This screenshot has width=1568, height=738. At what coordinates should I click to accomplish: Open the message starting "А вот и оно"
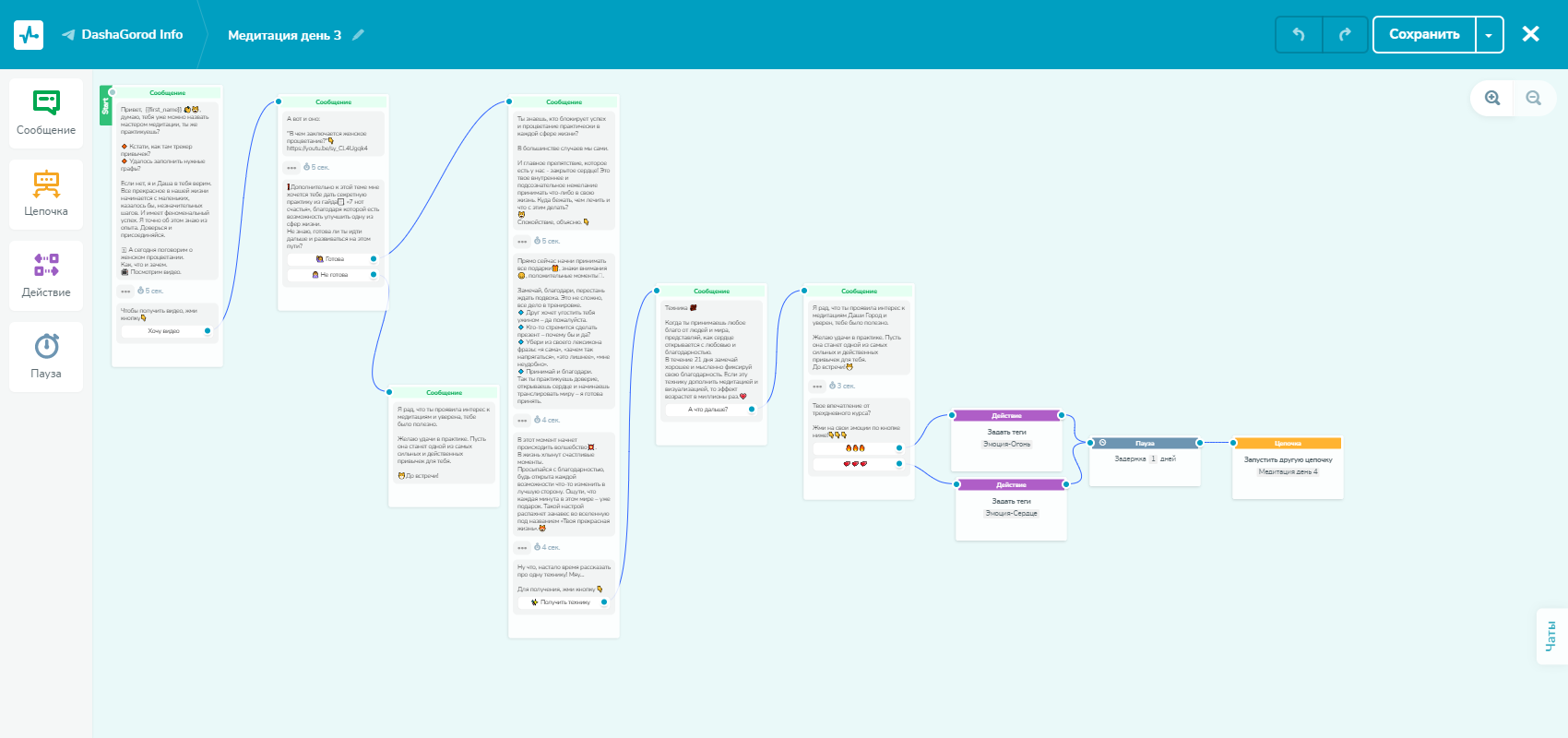(x=333, y=133)
